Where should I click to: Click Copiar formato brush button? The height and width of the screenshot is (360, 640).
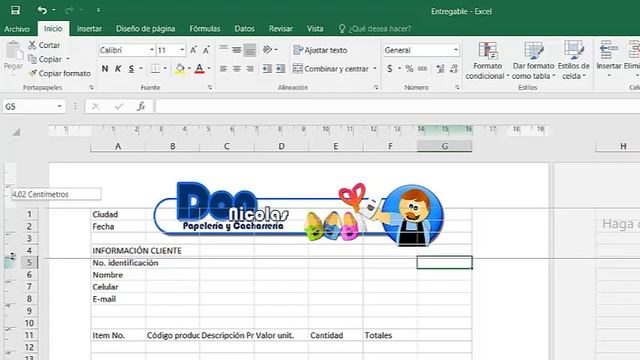coord(60,73)
